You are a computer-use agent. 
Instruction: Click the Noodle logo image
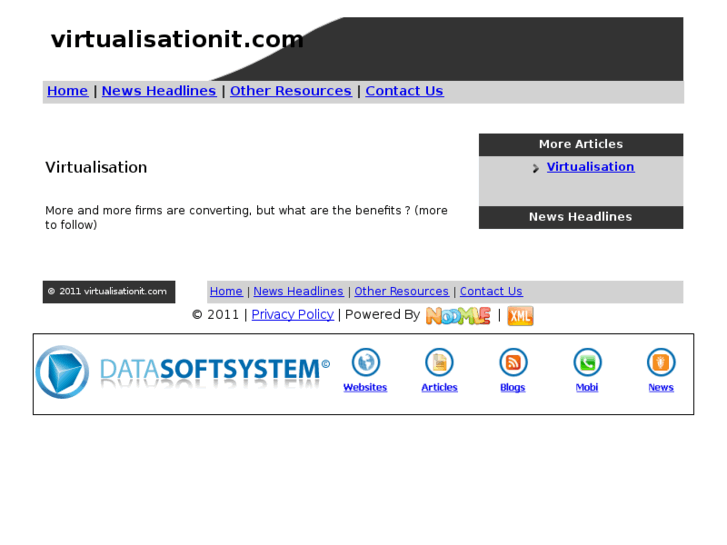[x=458, y=316]
